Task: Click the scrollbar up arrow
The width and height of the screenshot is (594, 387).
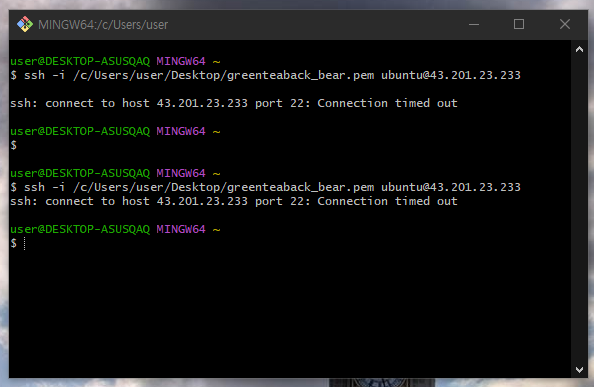Action: [579, 50]
